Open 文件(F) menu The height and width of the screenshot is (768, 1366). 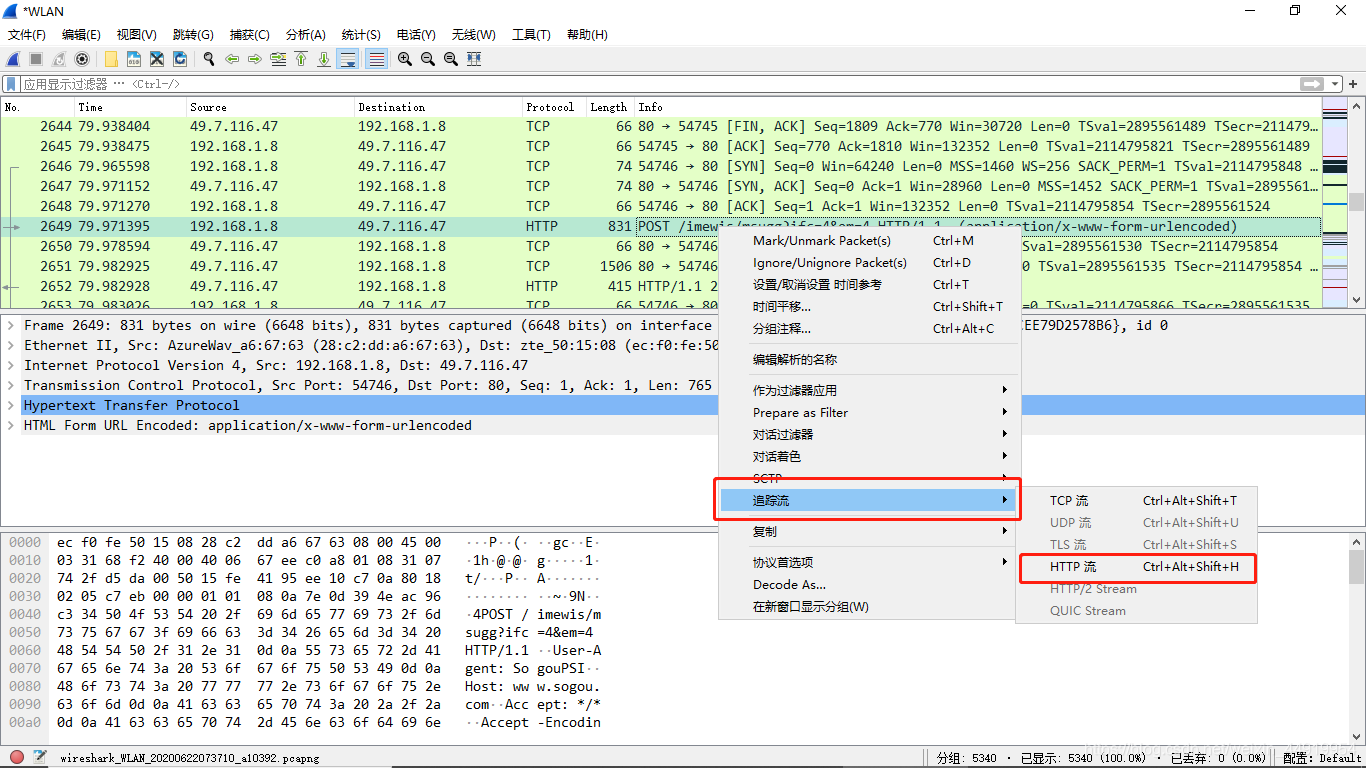click(27, 35)
